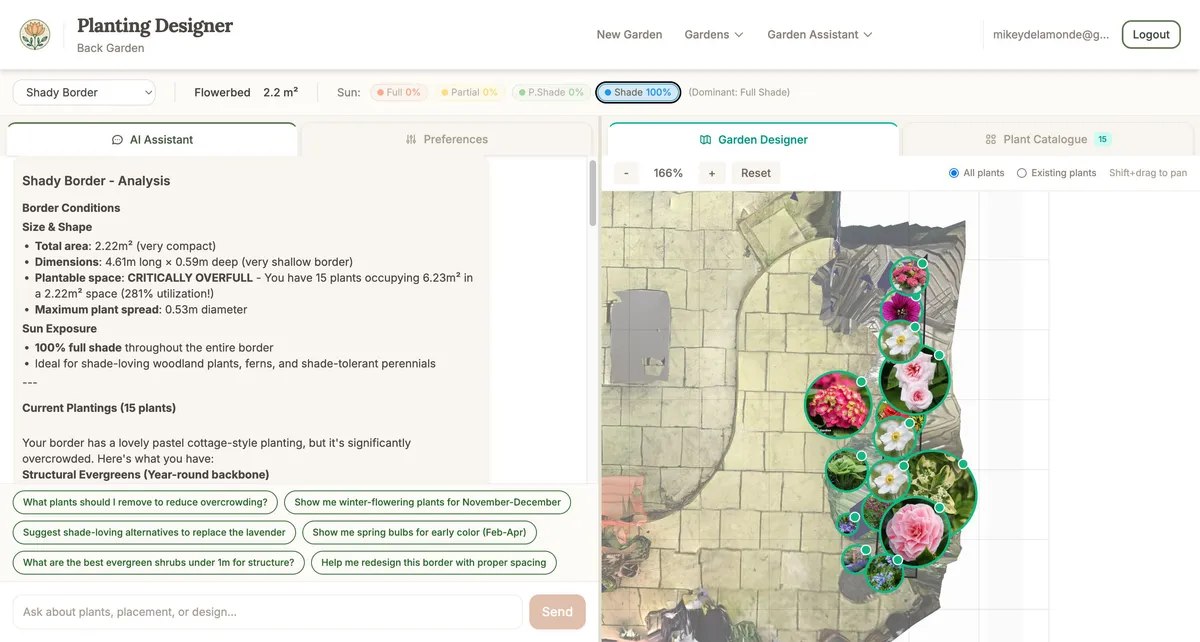Click the Logout button
The height and width of the screenshot is (642, 1200).
[1150, 33]
